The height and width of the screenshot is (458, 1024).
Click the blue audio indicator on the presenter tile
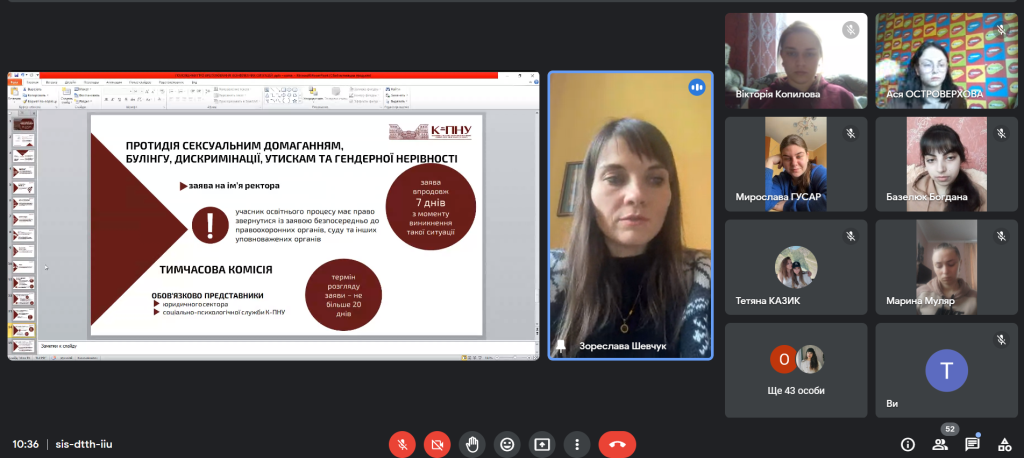[x=696, y=87]
